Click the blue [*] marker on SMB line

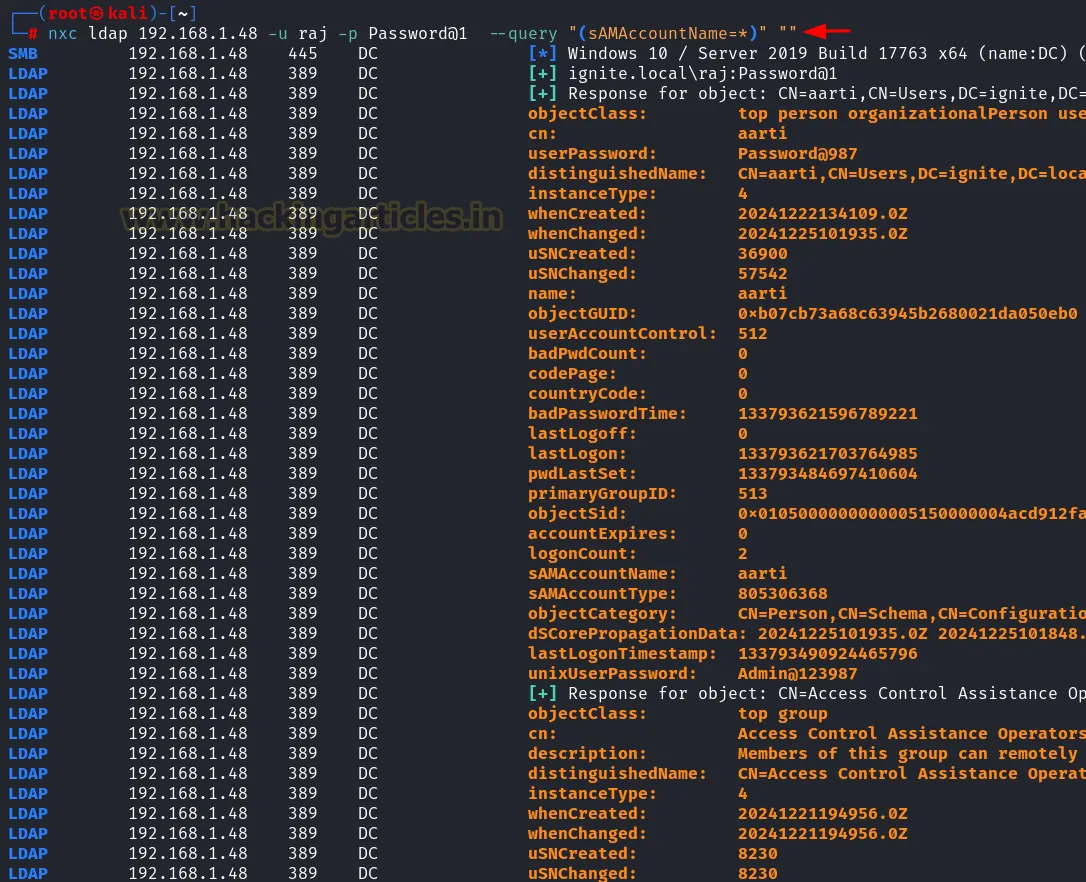pyautogui.click(x=542, y=53)
